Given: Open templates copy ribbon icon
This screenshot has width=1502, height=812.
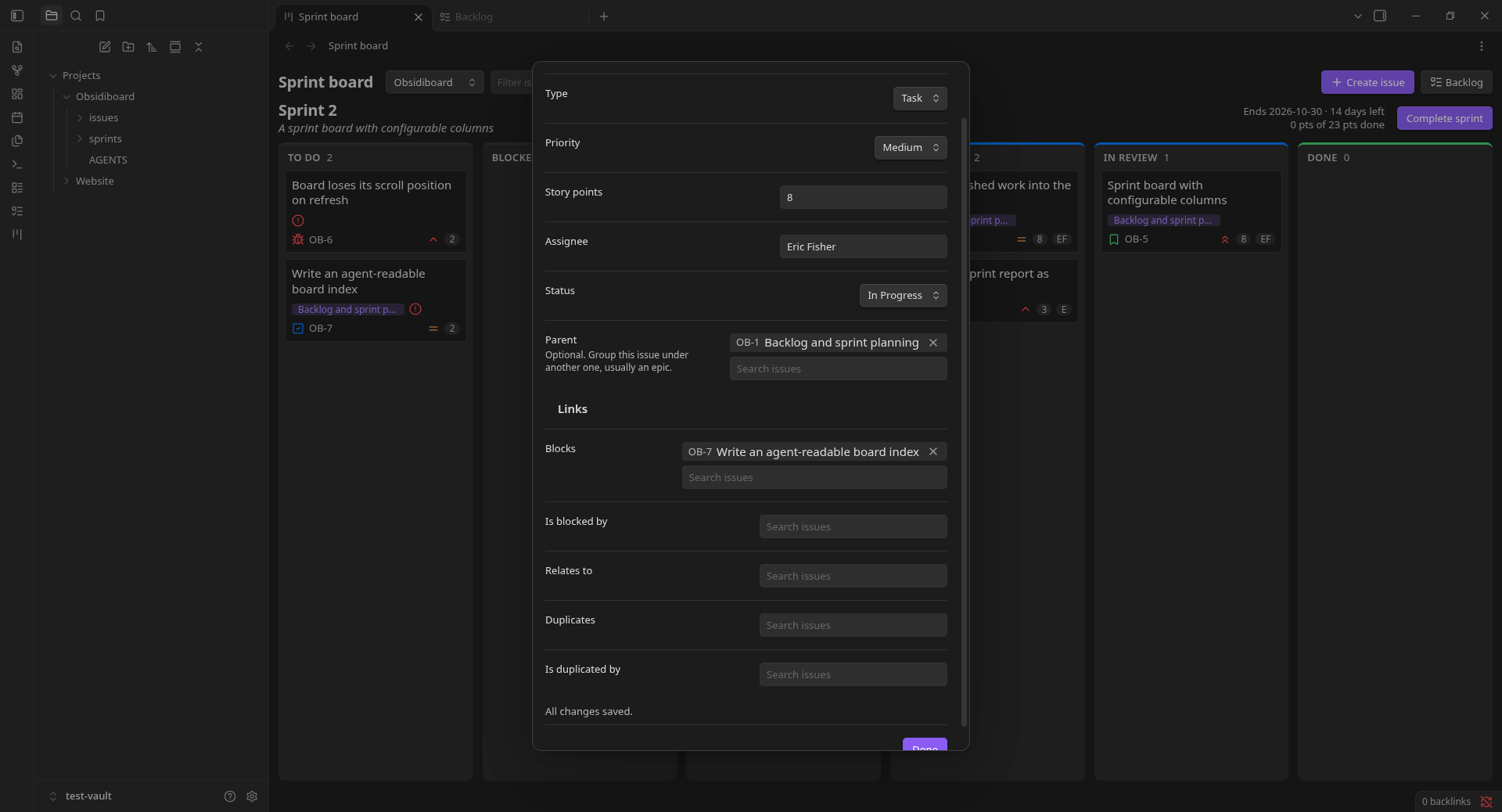Looking at the screenshot, I should pos(17,141).
